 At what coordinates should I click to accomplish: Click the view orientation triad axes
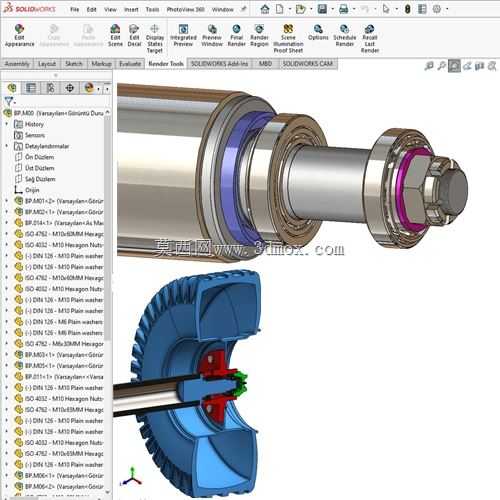tap(132, 477)
